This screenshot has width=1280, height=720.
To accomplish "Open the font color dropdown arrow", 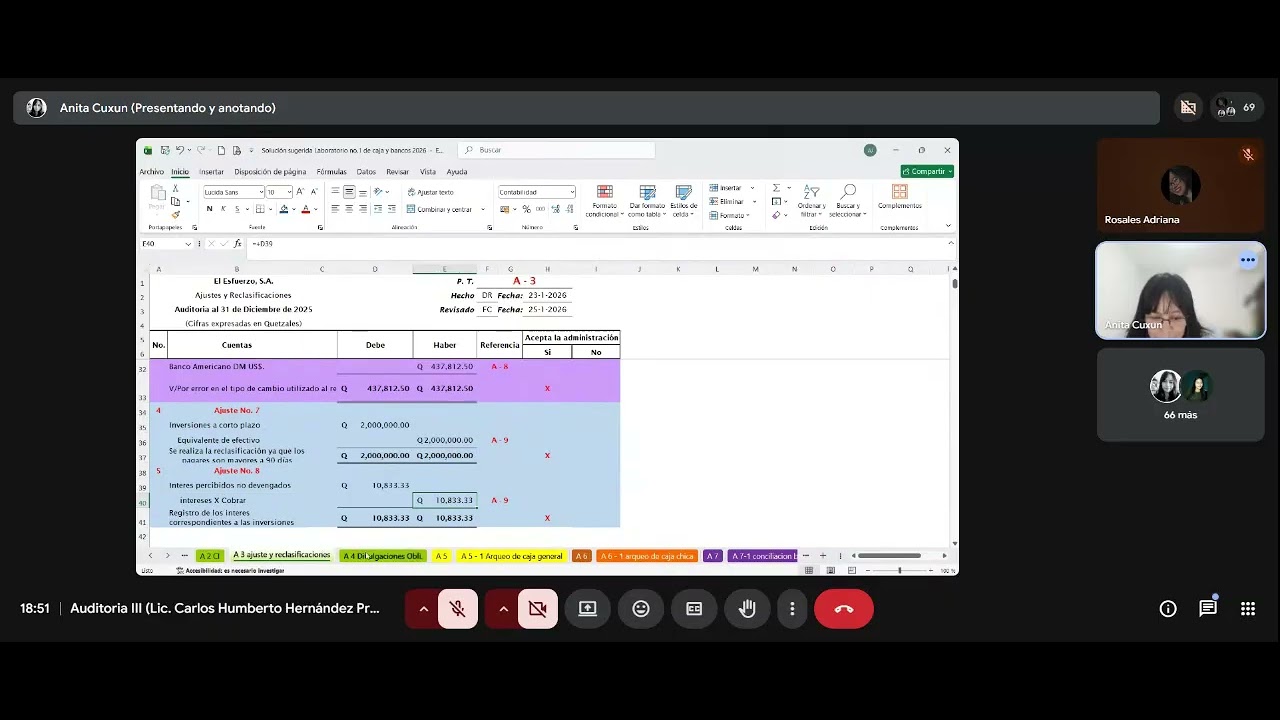I will [315, 209].
